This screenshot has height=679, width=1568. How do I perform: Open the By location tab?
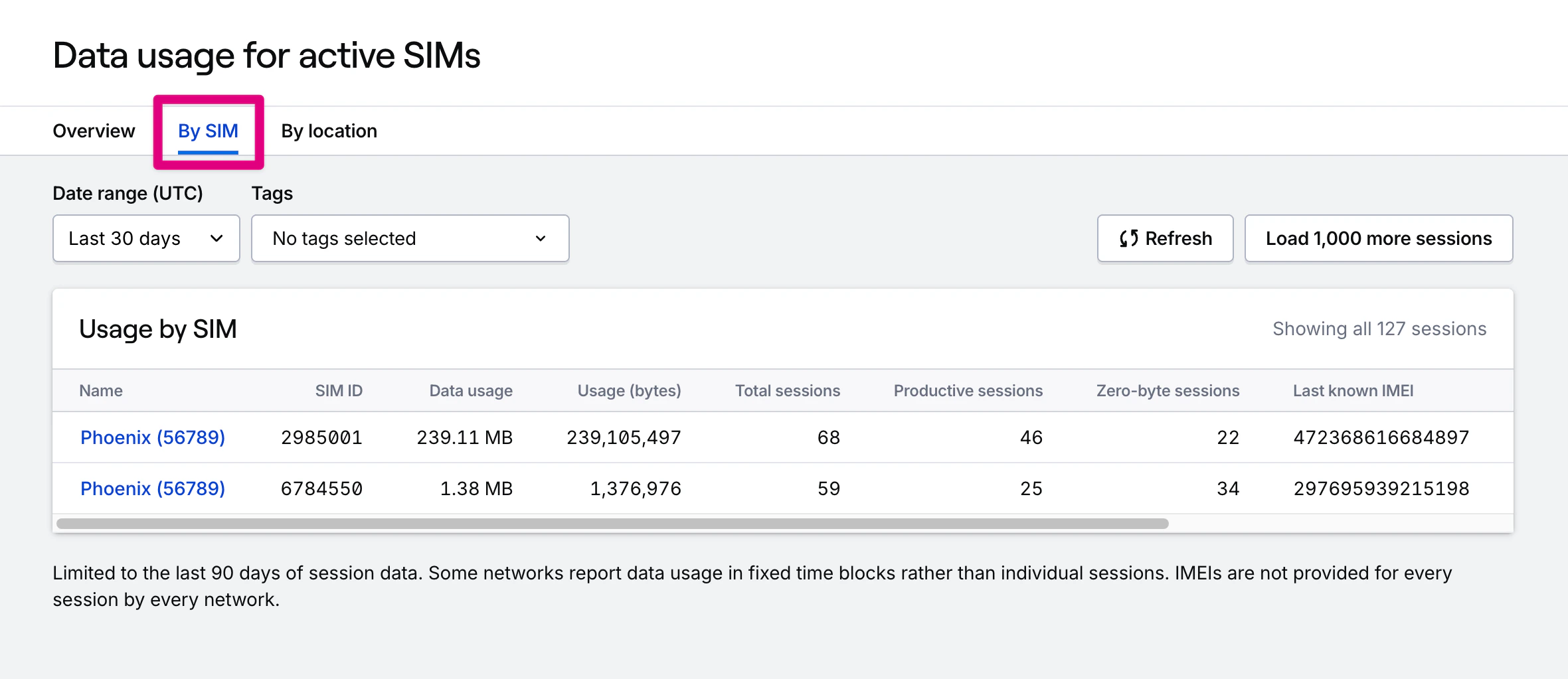329,131
